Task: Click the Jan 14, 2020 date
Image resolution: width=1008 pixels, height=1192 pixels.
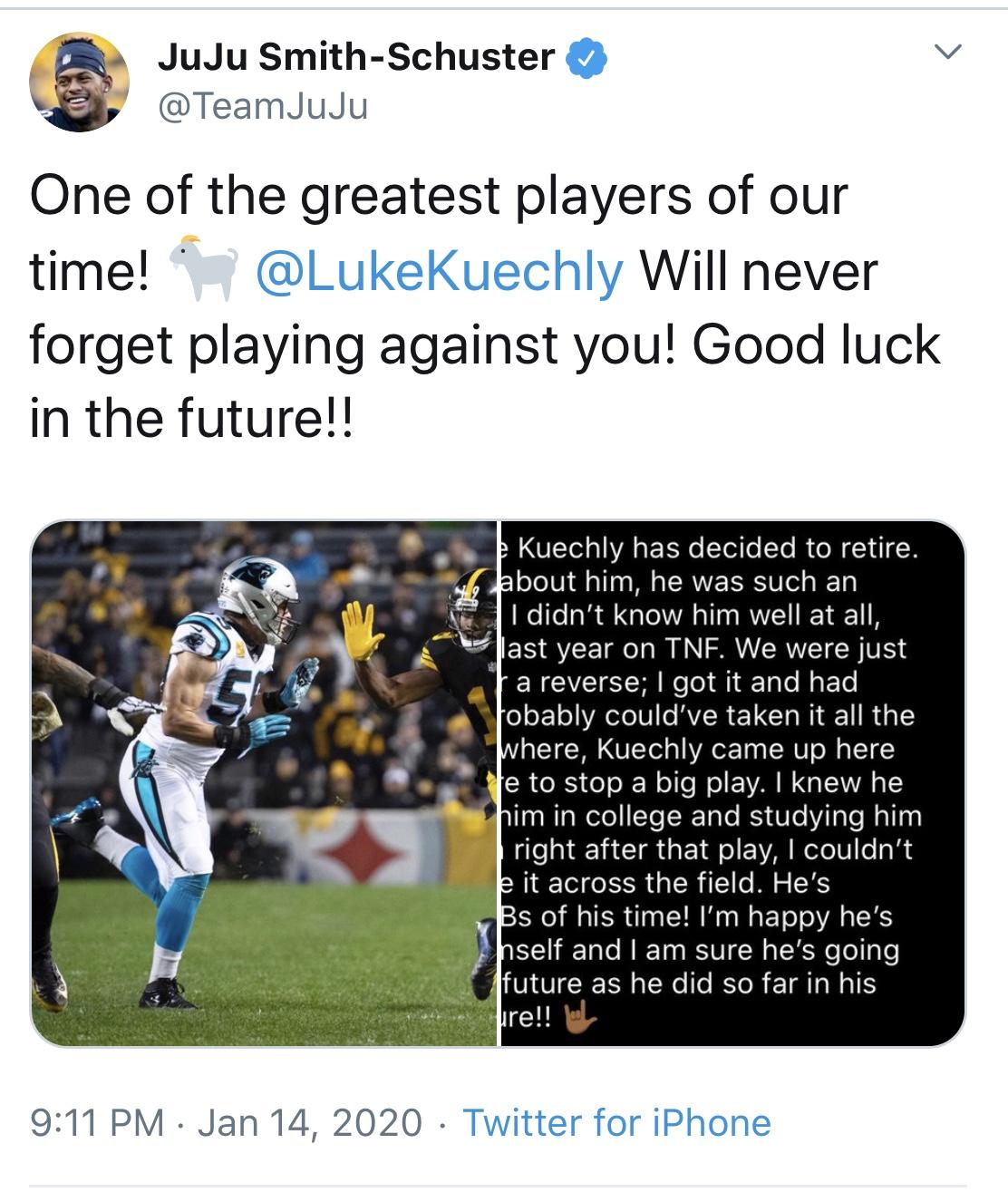Action: 309,1122
